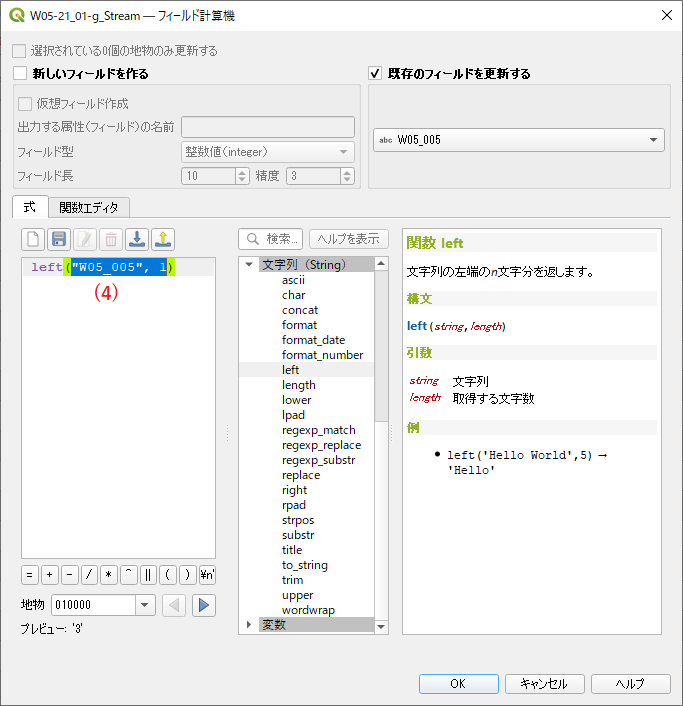Click the ヘルプを表示 button

(x=348, y=239)
